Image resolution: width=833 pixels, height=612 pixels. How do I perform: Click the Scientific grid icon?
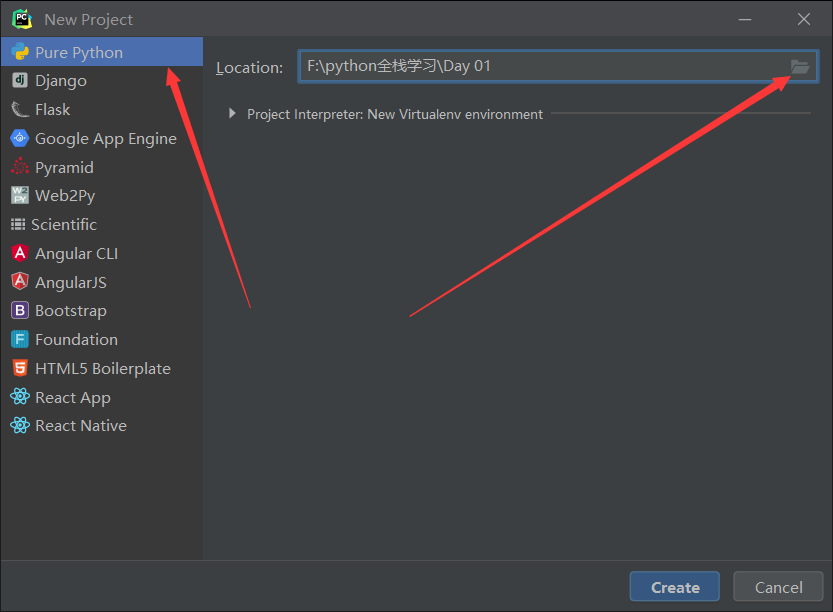coord(18,224)
